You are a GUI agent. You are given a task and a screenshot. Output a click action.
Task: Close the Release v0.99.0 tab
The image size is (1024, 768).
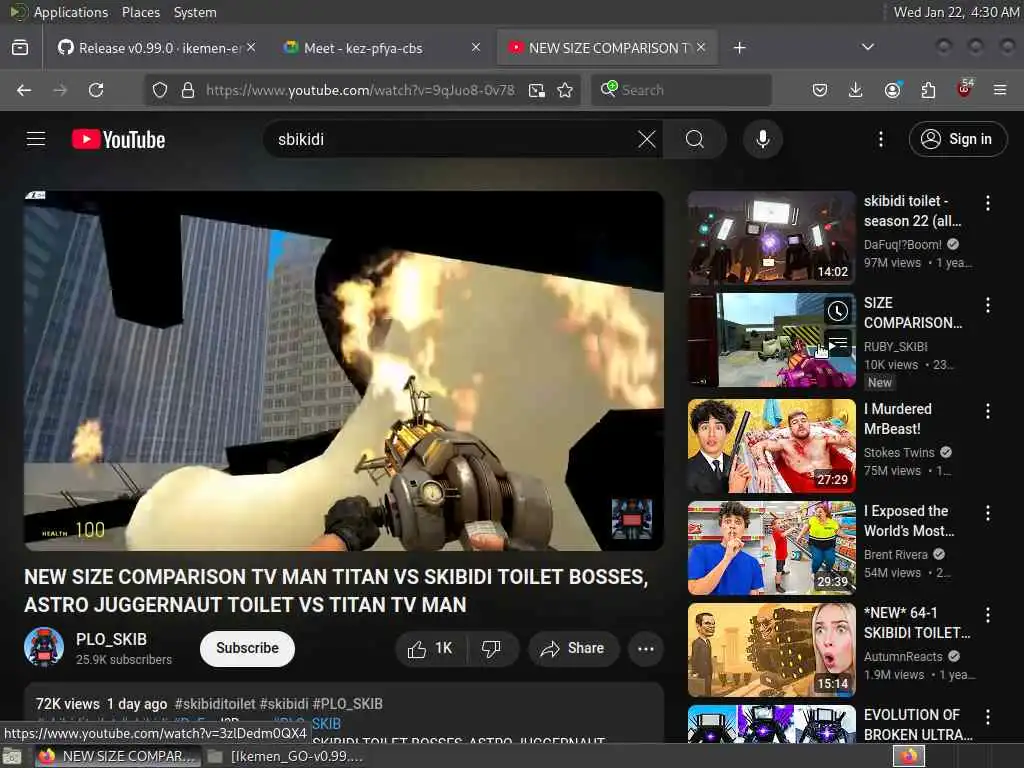click(x=251, y=47)
